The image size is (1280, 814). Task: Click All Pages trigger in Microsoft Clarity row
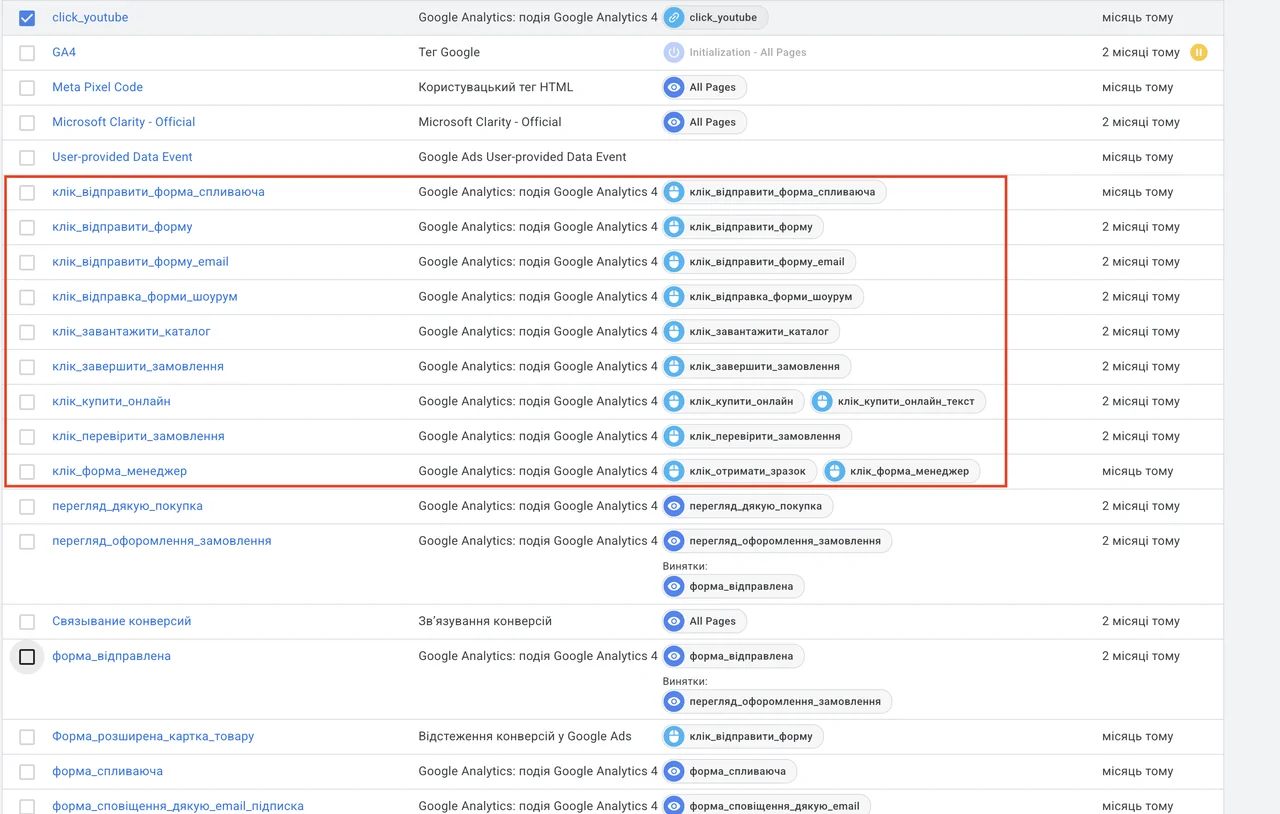tap(704, 122)
